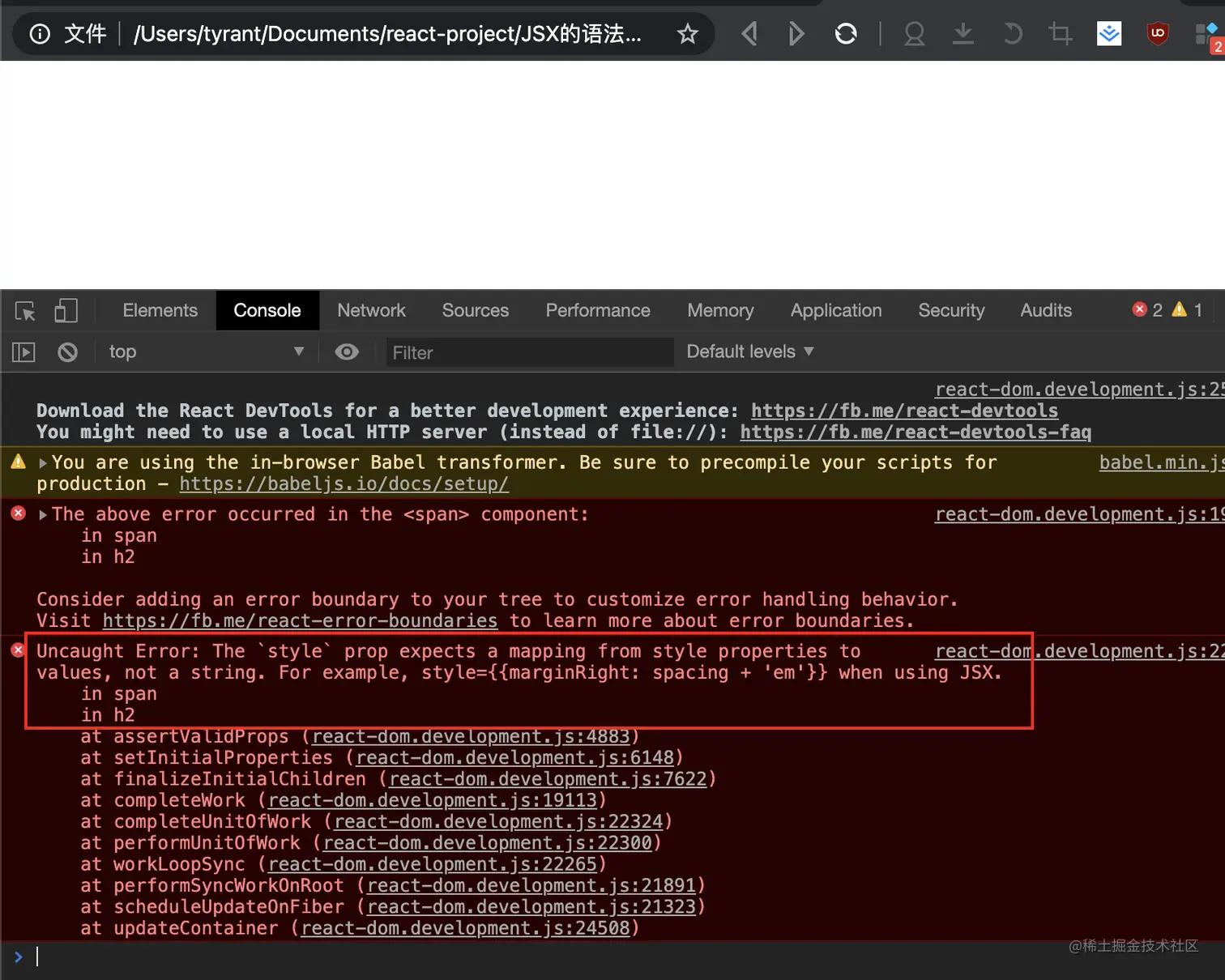Open completeWork react-dom.development.js:19113 link
This screenshot has width=1225, height=980.
click(x=433, y=800)
